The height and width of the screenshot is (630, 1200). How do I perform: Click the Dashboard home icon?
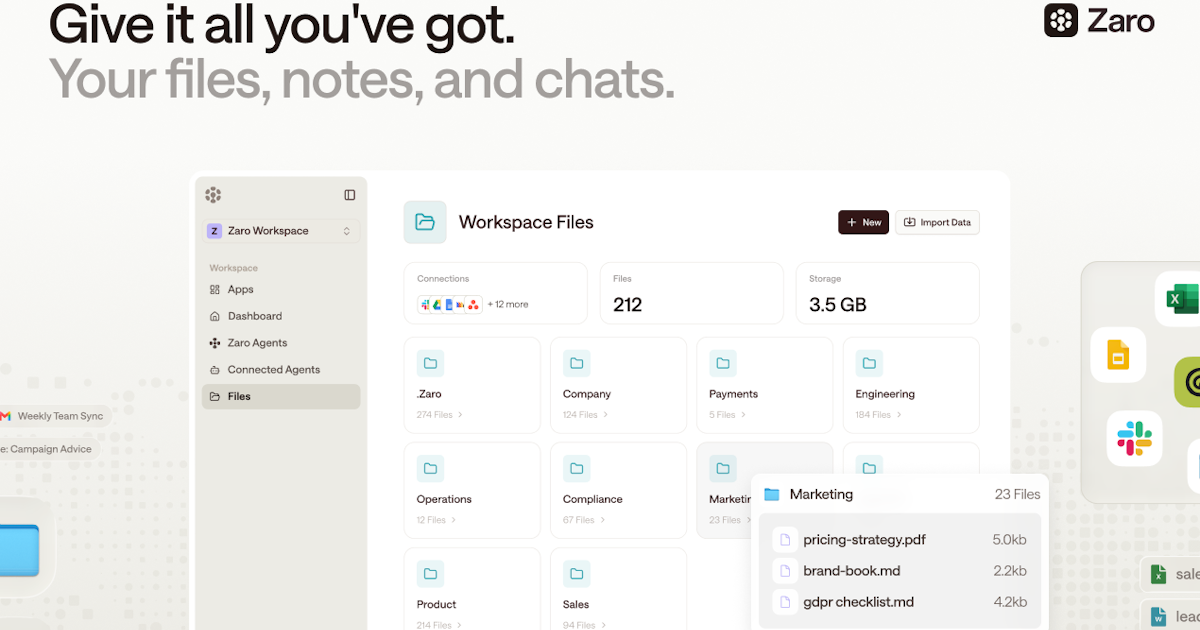pyautogui.click(x=215, y=316)
